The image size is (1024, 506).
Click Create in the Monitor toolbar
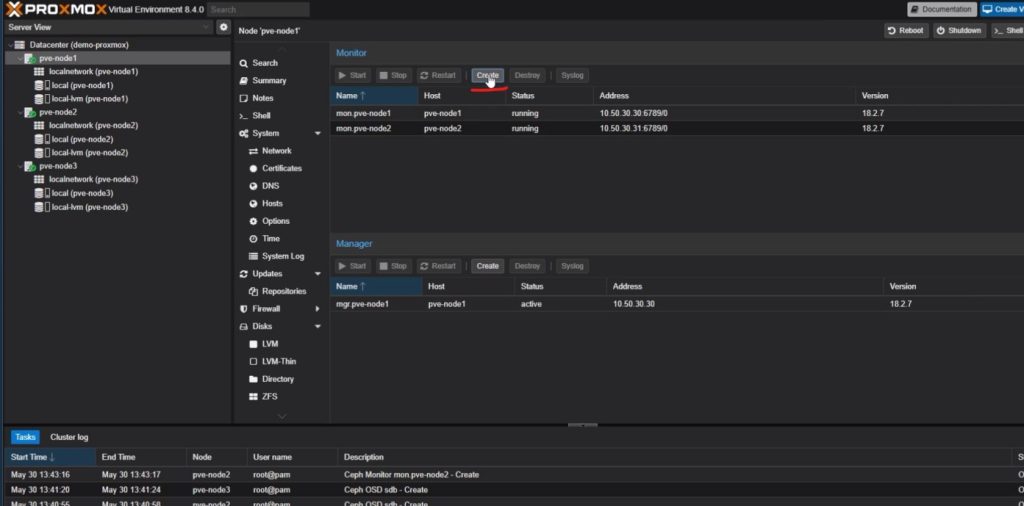pyautogui.click(x=487, y=75)
